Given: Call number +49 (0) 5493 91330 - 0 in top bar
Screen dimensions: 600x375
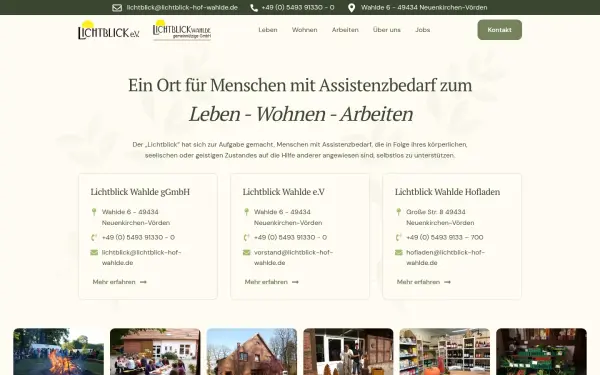Looking at the screenshot, I should coord(298,8).
